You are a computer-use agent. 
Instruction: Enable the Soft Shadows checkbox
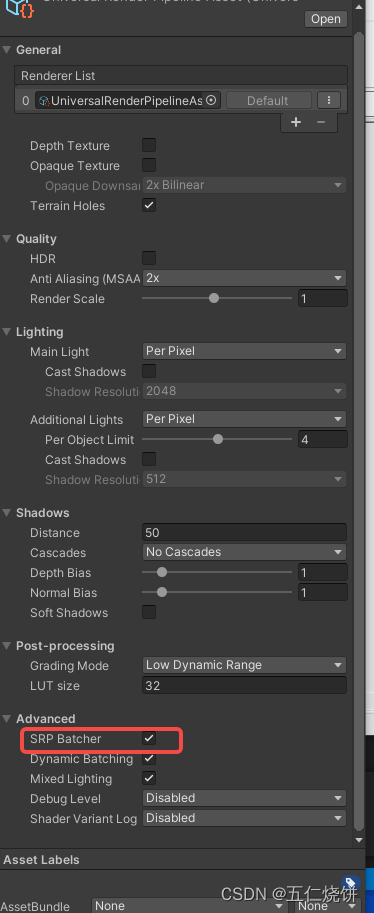pyautogui.click(x=149, y=612)
